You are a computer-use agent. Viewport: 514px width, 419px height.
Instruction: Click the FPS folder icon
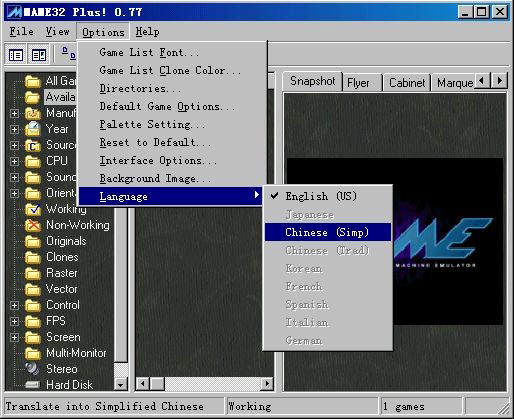coord(33,321)
